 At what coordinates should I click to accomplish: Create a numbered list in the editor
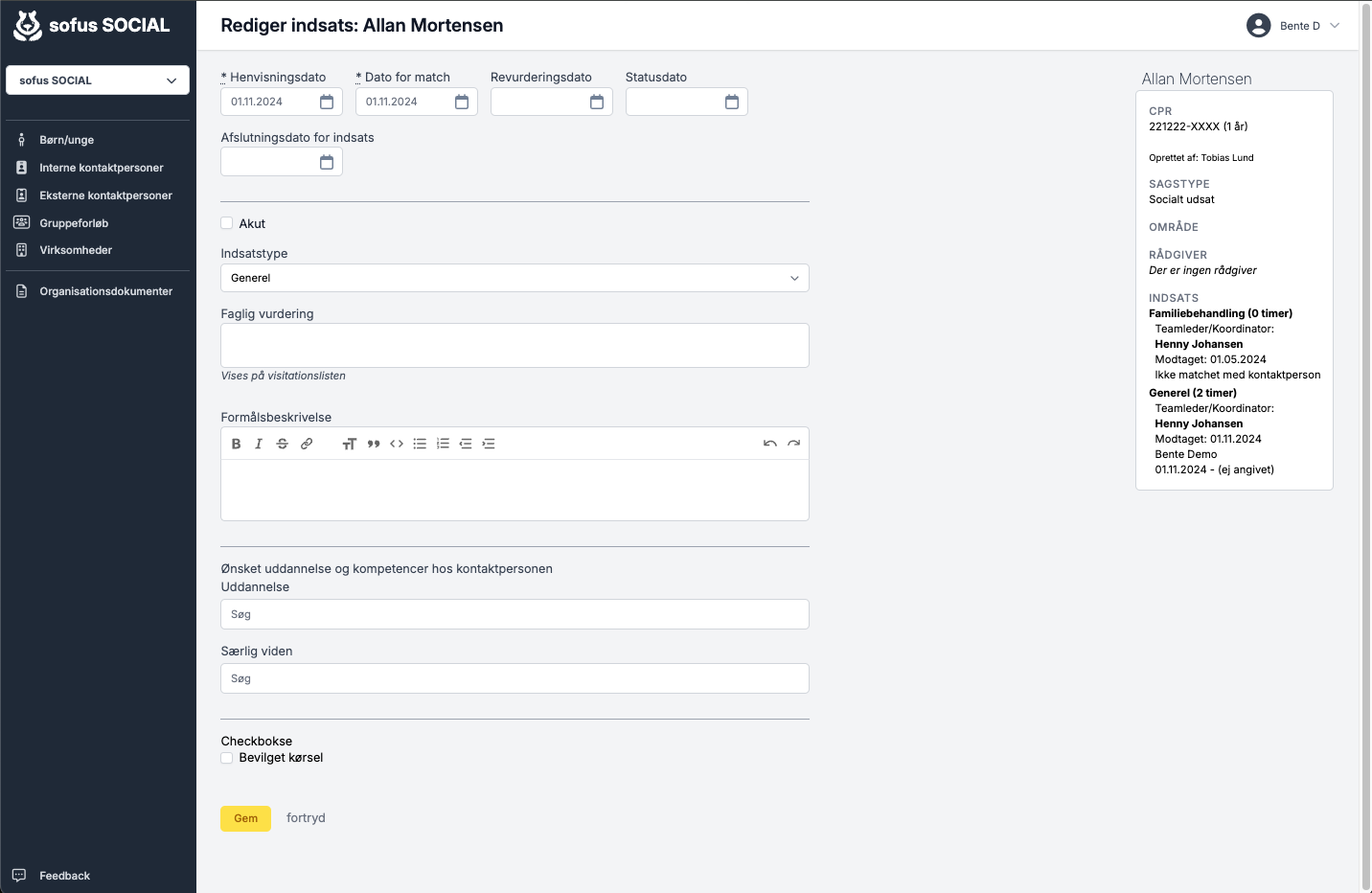[443, 444]
